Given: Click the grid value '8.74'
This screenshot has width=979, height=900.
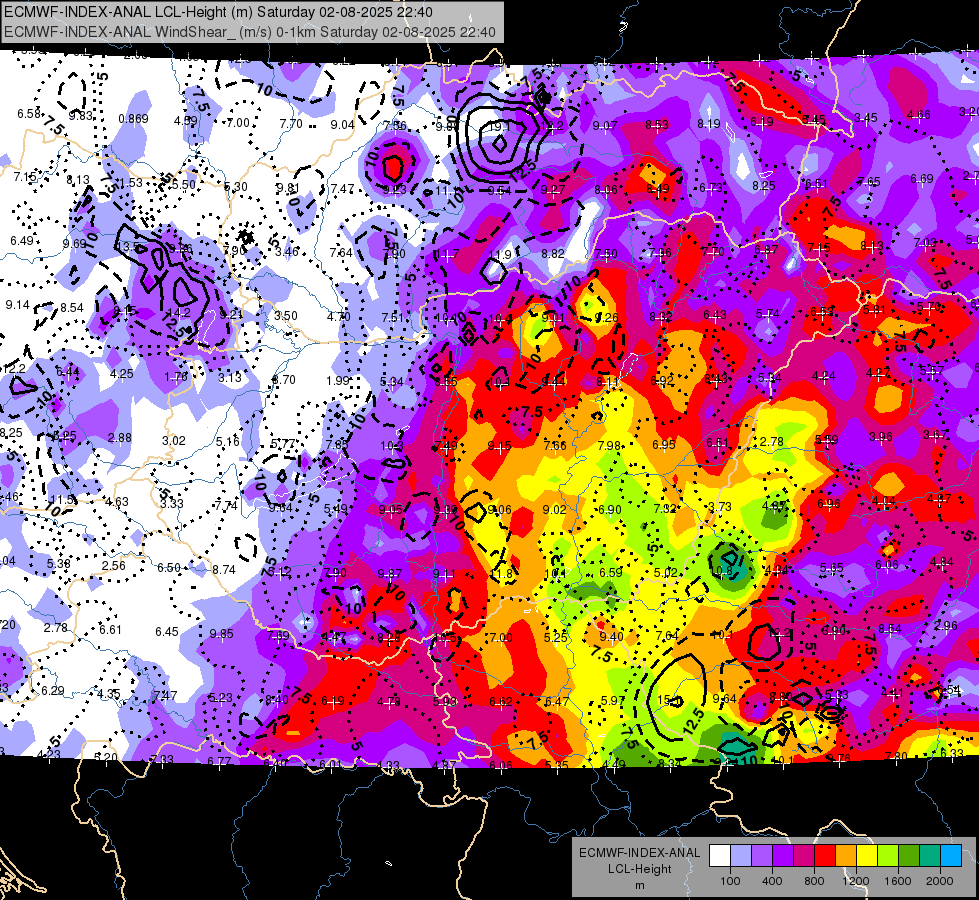Looking at the screenshot, I should [224, 570].
